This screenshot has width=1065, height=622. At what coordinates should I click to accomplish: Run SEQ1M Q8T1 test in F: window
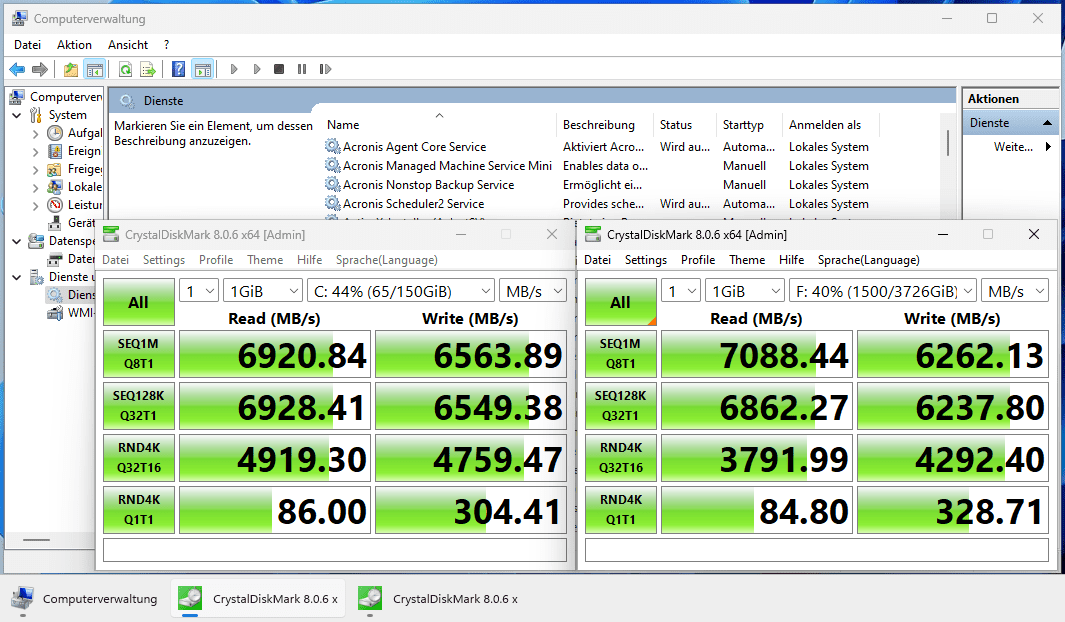(620, 354)
